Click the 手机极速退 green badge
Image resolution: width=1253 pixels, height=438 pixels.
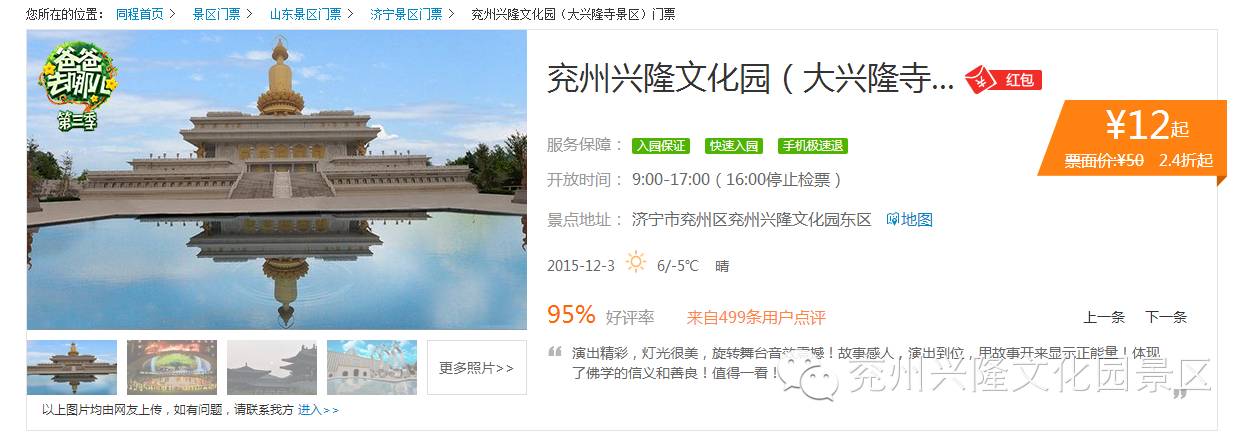pyautogui.click(x=813, y=146)
